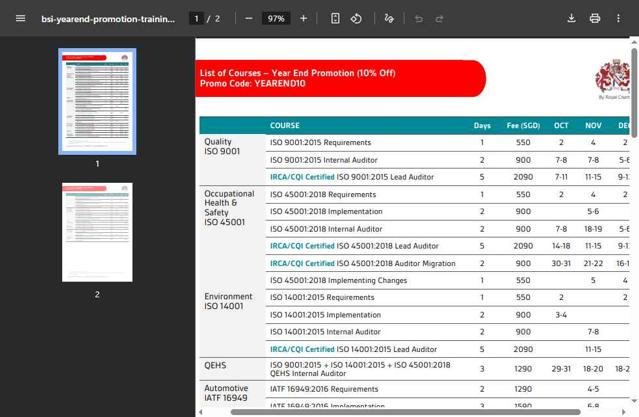
Task: Download the PDF file
Action: coord(571,18)
